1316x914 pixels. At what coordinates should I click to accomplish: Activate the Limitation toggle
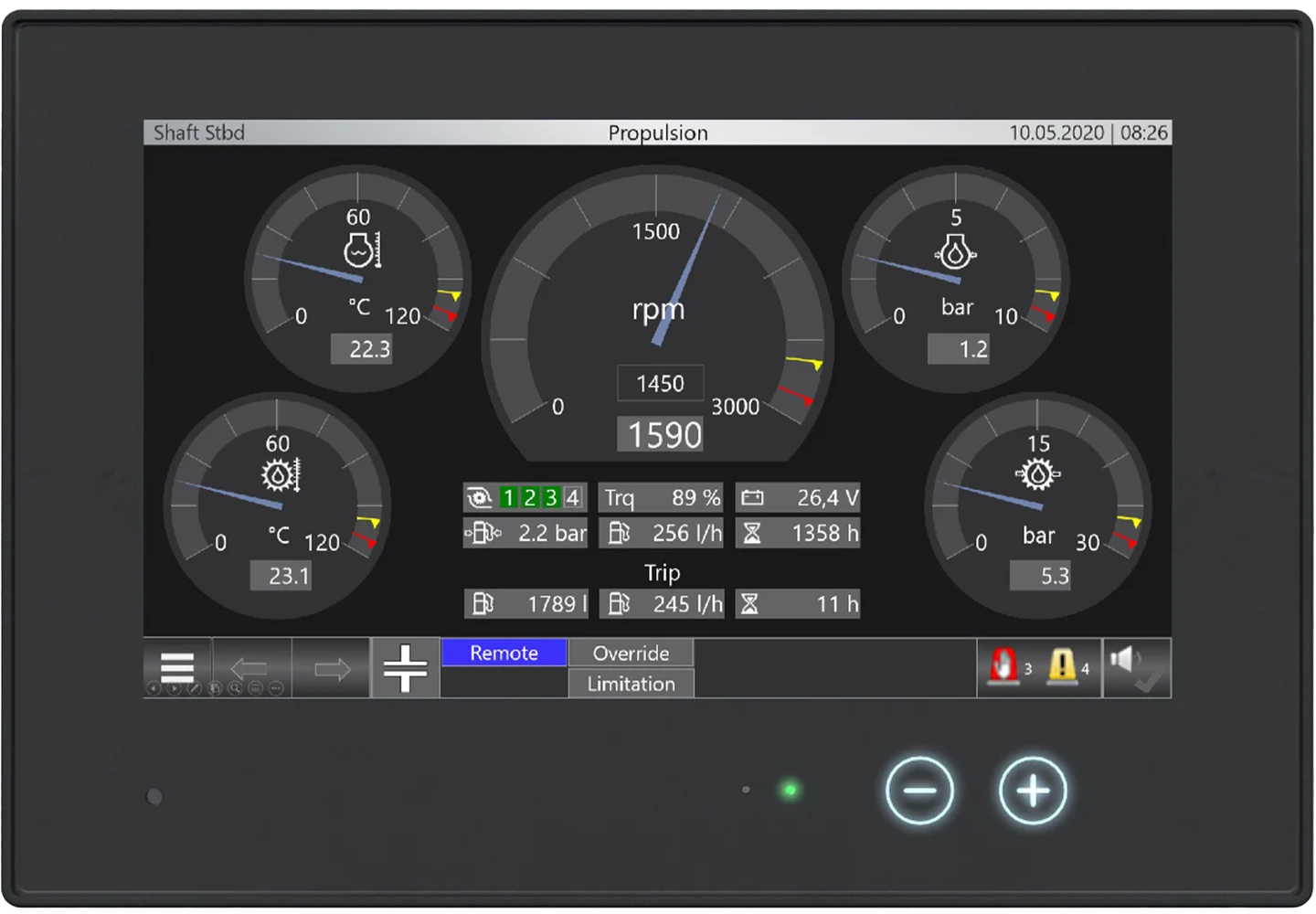click(631, 683)
